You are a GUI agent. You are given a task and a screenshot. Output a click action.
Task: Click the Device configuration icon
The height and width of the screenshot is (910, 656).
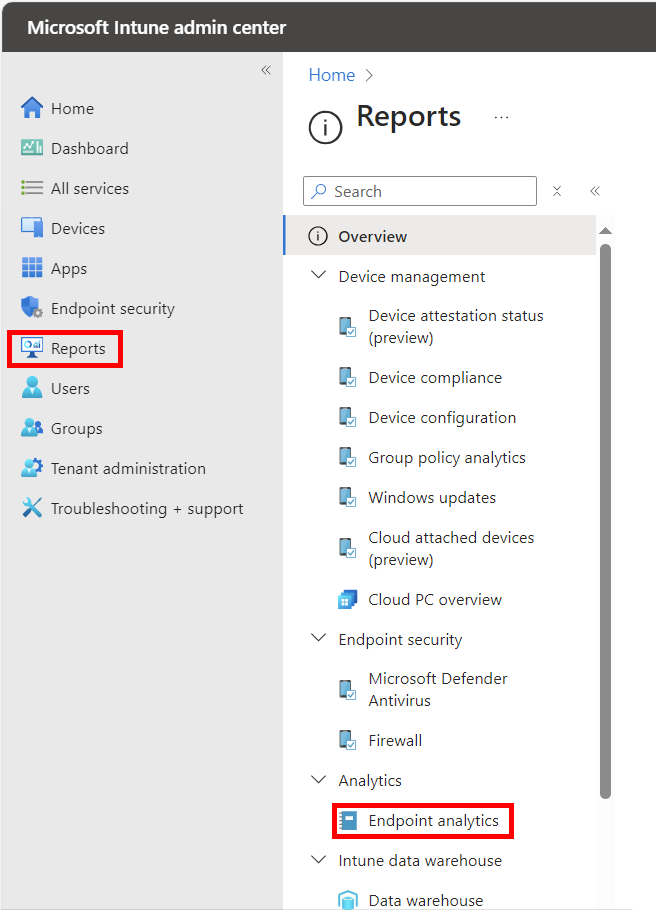pyautogui.click(x=347, y=417)
